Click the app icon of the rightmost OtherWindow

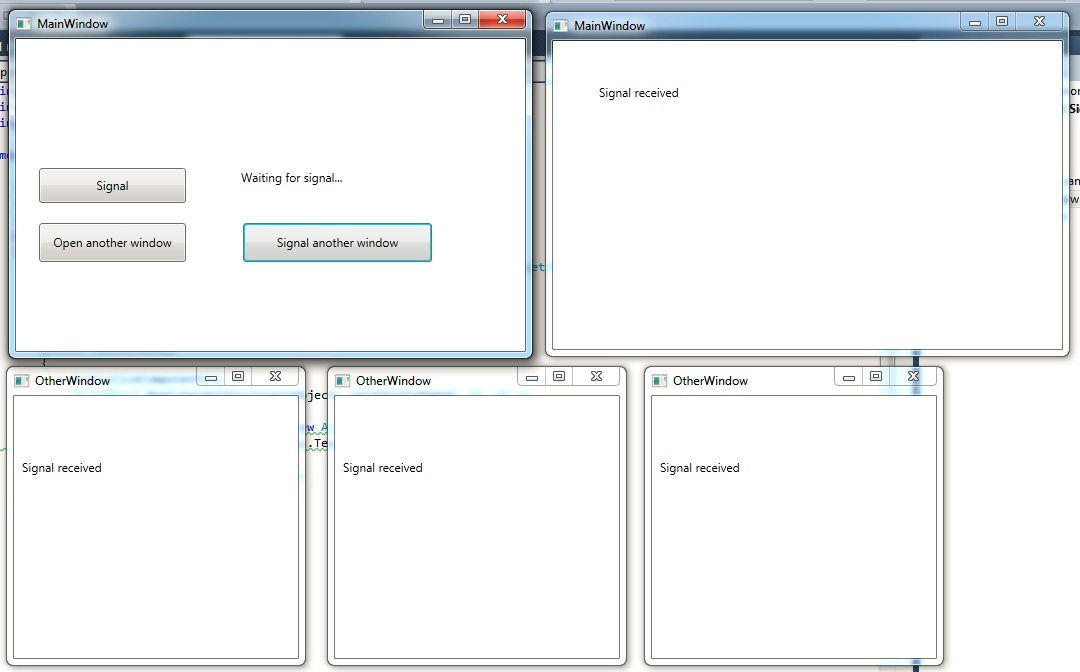659,380
